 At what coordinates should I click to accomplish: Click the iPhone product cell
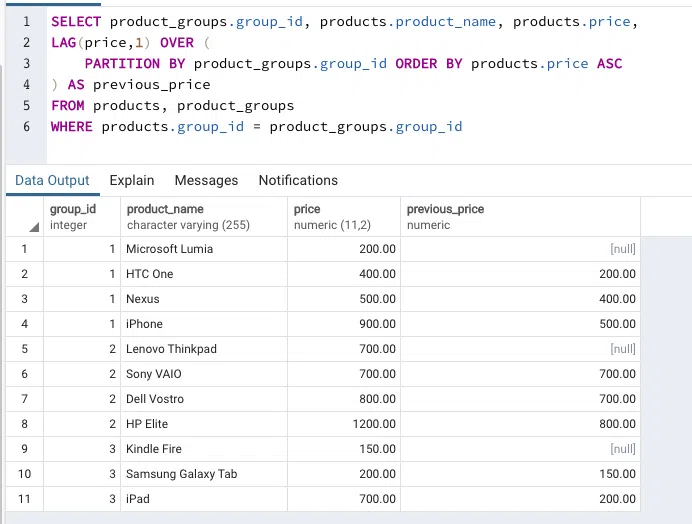click(204, 324)
